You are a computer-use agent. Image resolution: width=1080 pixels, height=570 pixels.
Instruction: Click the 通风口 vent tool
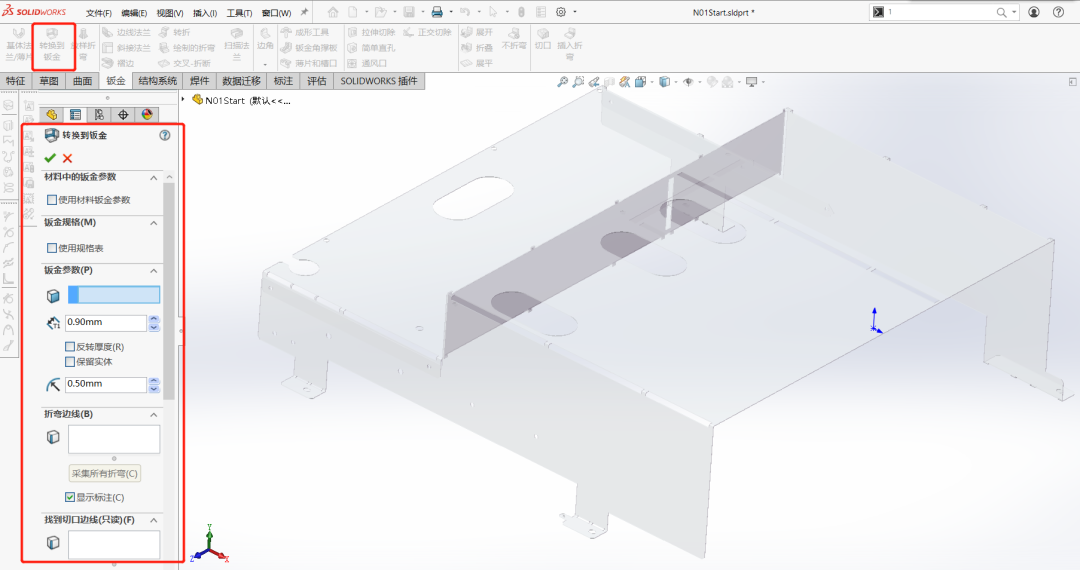click(x=367, y=63)
